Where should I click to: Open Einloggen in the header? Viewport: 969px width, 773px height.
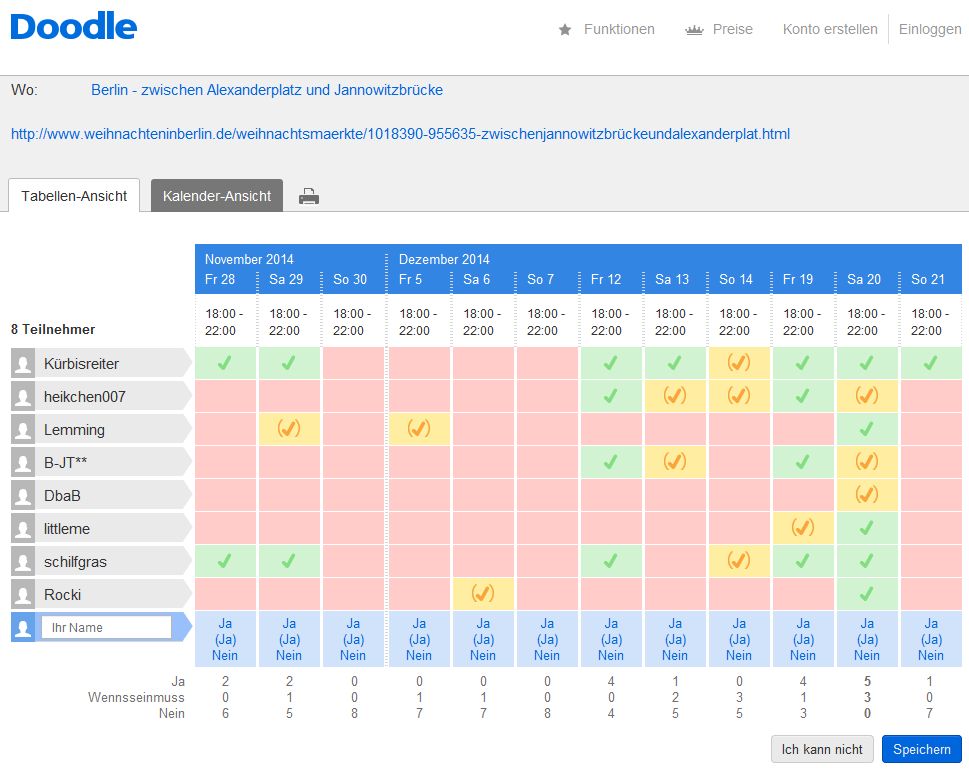coord(929,29)
